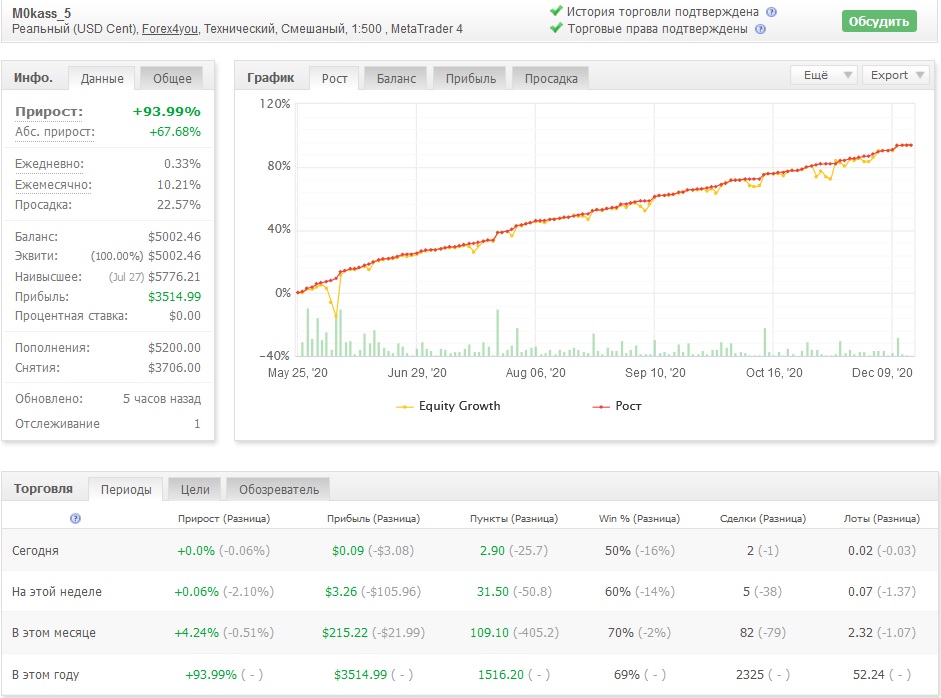This screenshot has height=698, width=941.
Task: Select the Баланс chart tab
Action: tap(396, 79)
